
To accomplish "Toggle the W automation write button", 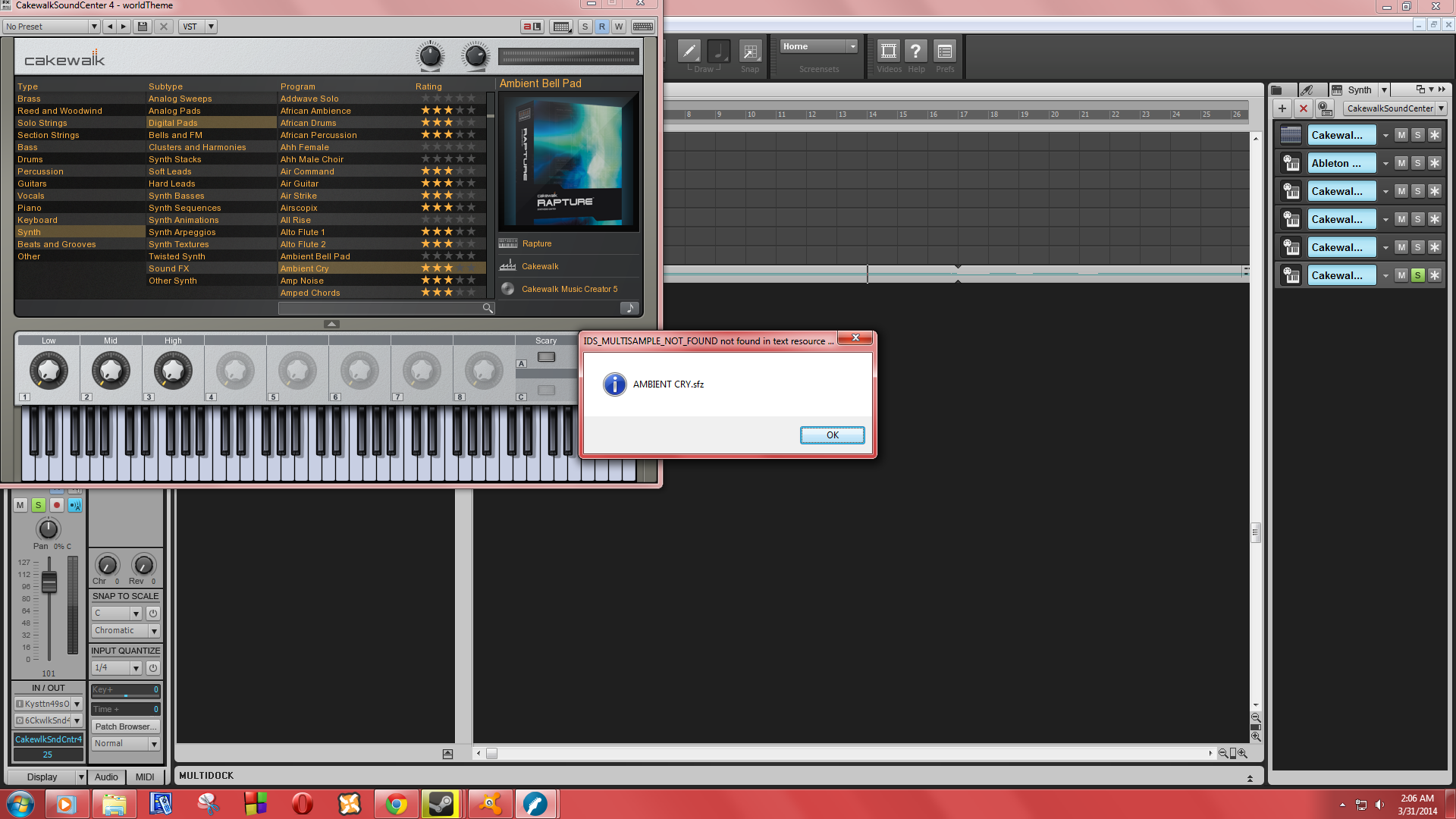I will point(619,27).
